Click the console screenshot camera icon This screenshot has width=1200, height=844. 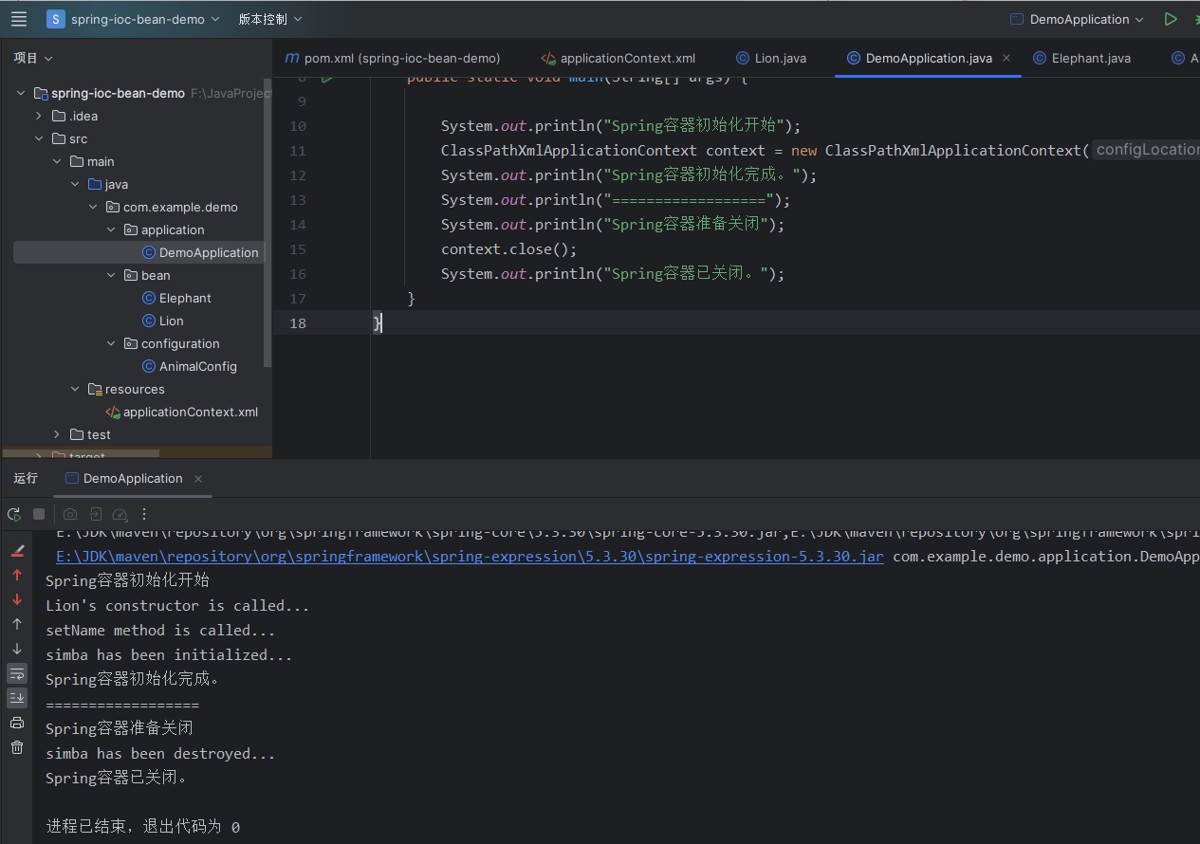pos(70,514)
